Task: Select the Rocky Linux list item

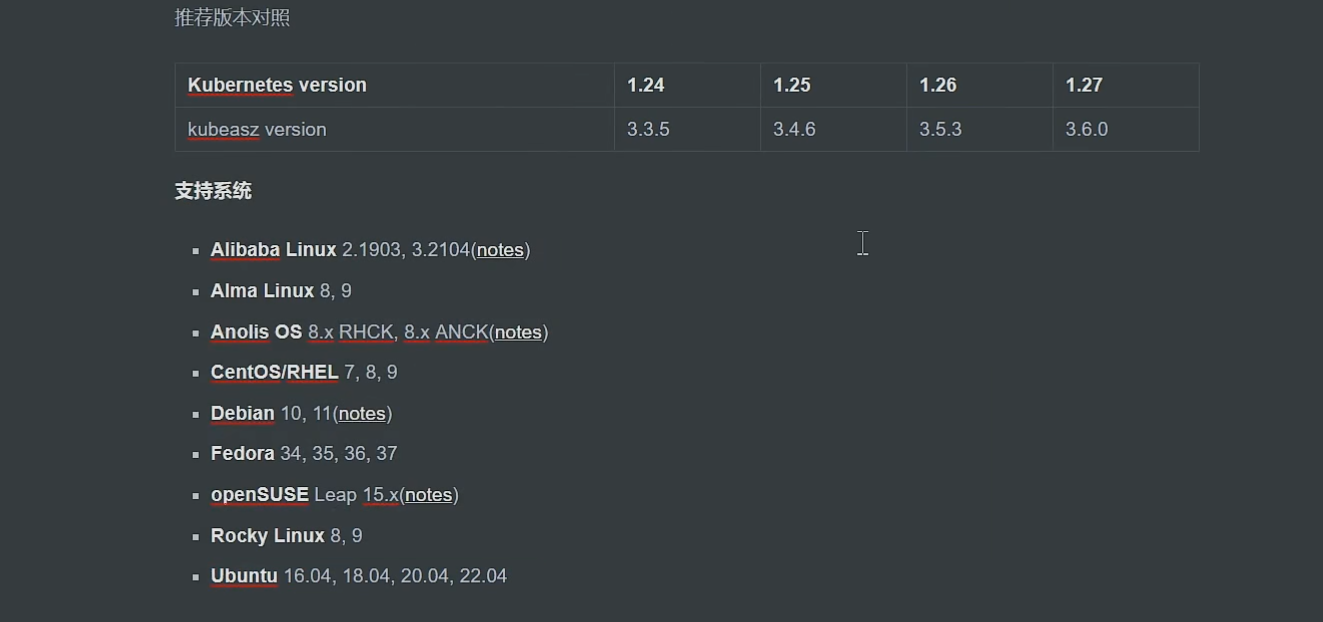Action: 286,536
